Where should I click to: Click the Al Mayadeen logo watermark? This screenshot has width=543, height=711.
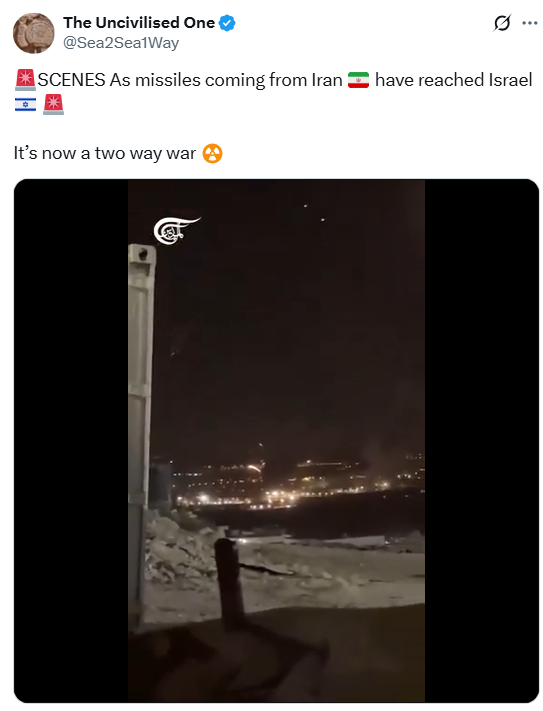[176, 230]
